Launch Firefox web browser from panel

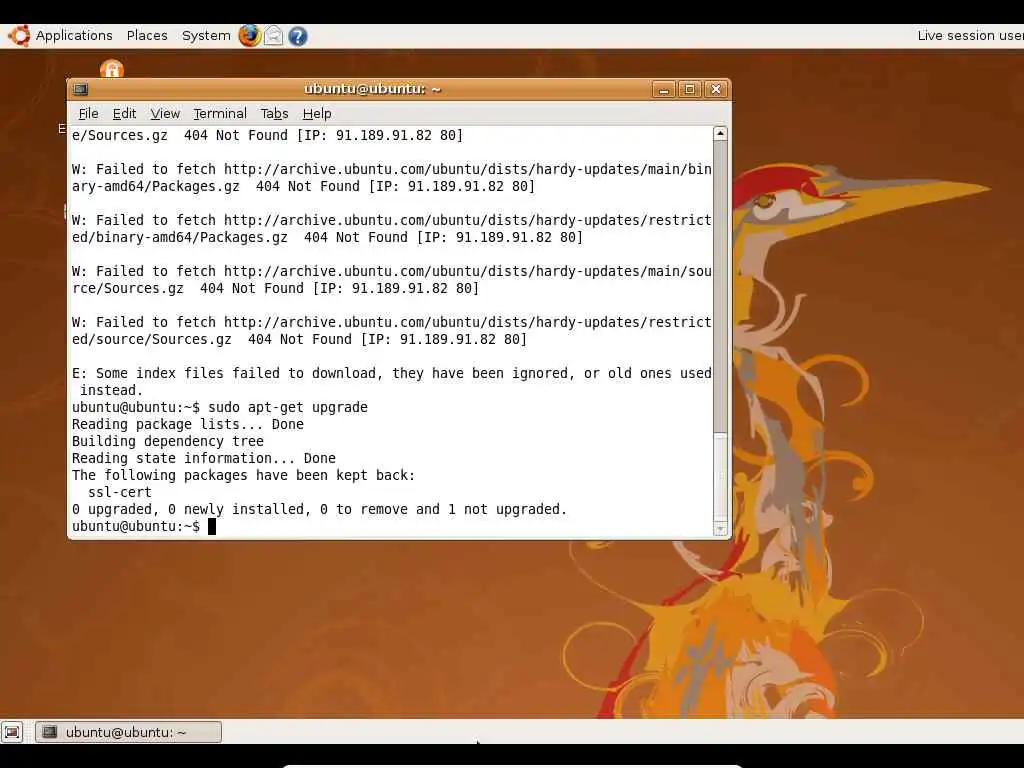[249, 35]
